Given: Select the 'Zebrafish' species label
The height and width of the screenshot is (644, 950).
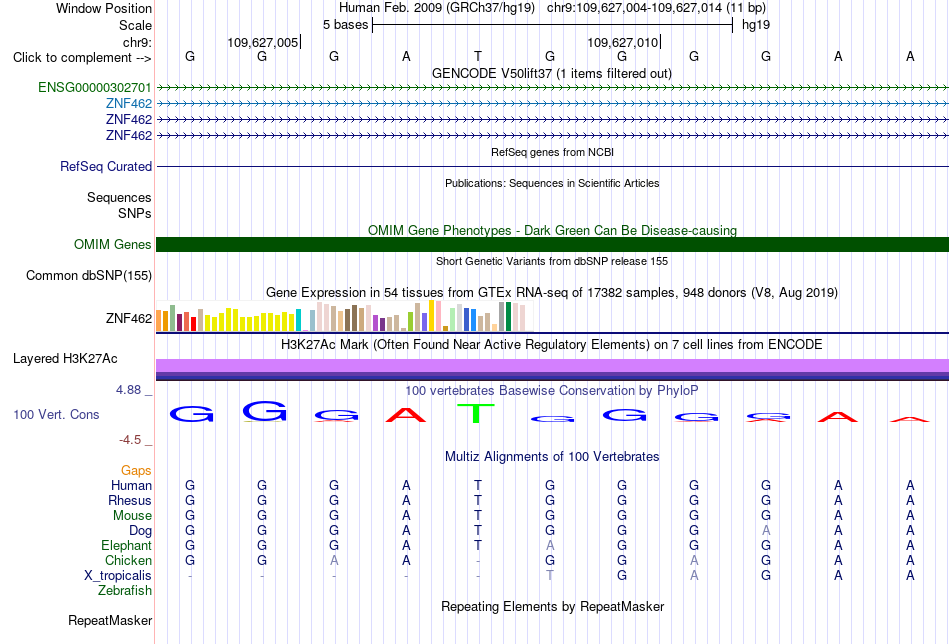Looking at the screenshot, I should (x=125, y=591).
